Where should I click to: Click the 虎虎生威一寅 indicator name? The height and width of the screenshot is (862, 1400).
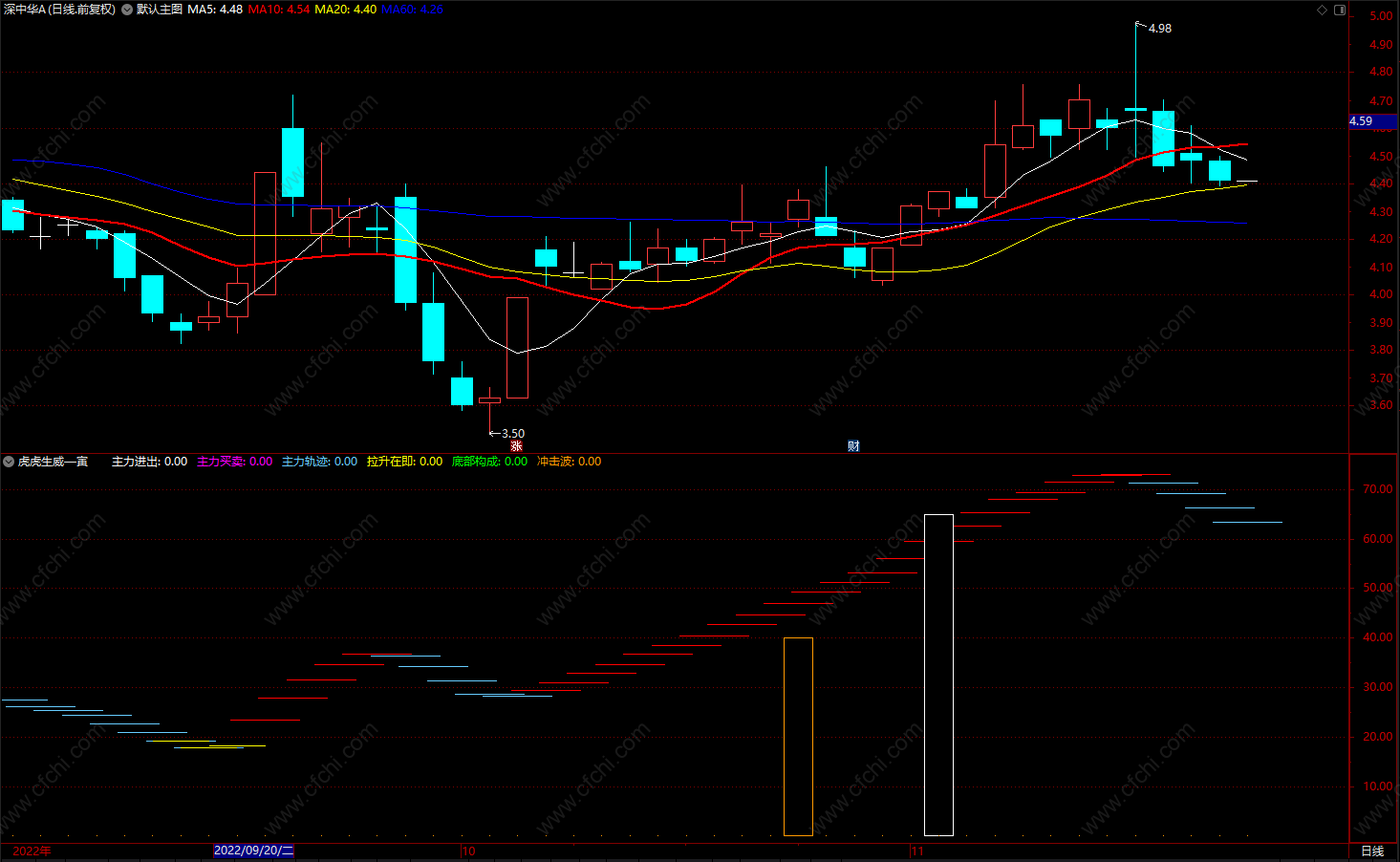click(x=53, y=462)
